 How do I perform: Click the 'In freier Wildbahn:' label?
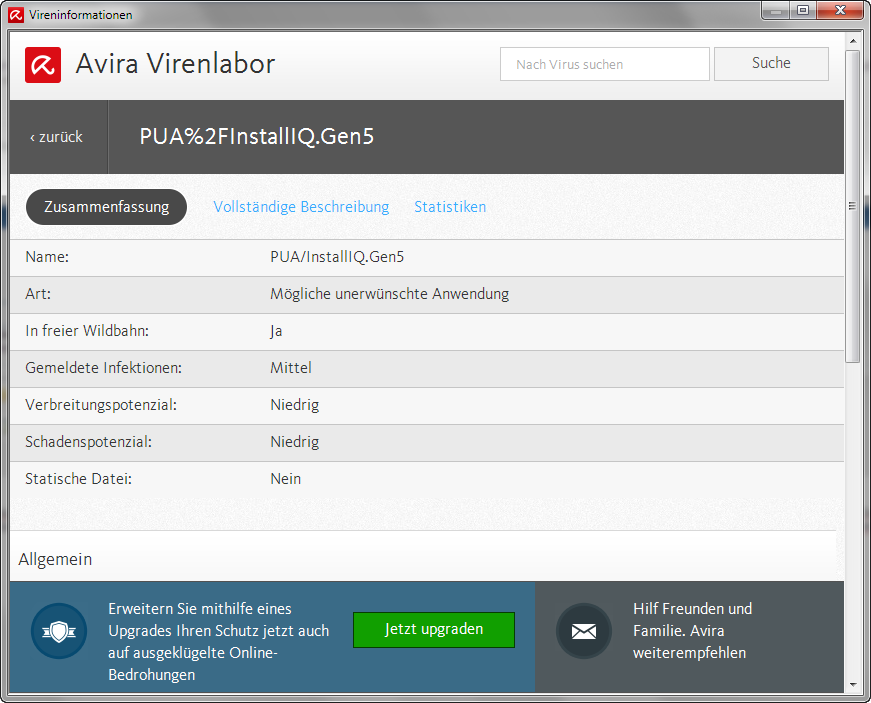pyautogui.click(x=87, y=331)
